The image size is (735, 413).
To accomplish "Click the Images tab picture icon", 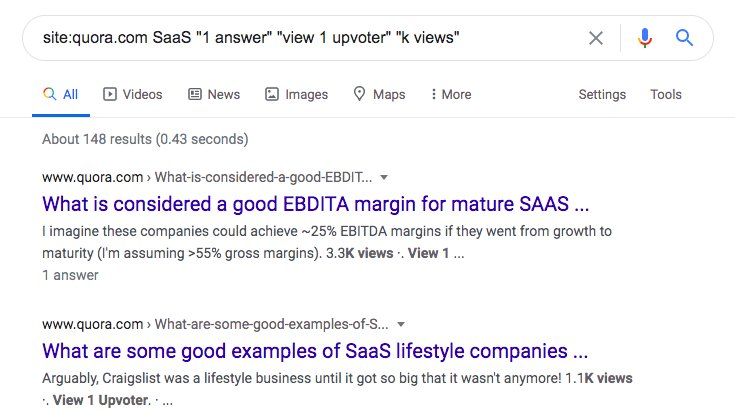I will pos(272,94).
